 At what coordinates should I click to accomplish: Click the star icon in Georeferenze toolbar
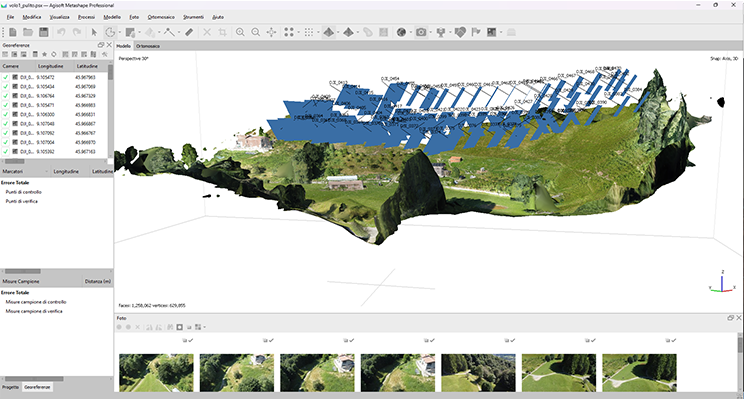click(x=45, y=55)
